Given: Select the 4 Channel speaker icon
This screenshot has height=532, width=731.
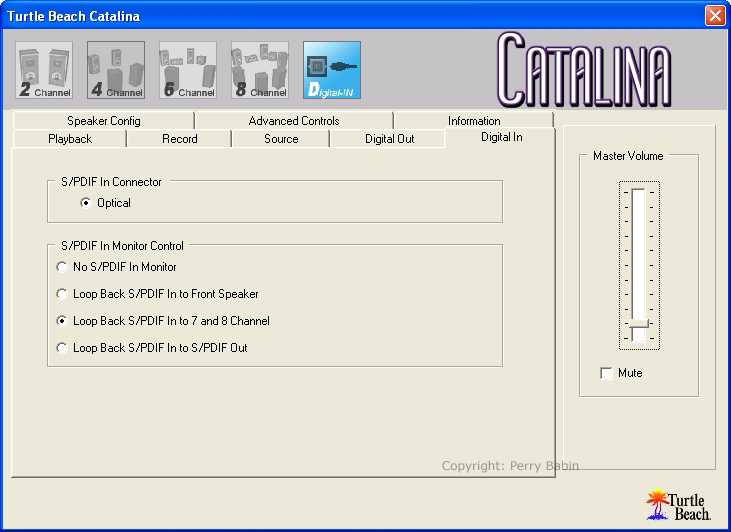Looking at the screenshot, I should (x=116, y=70).
